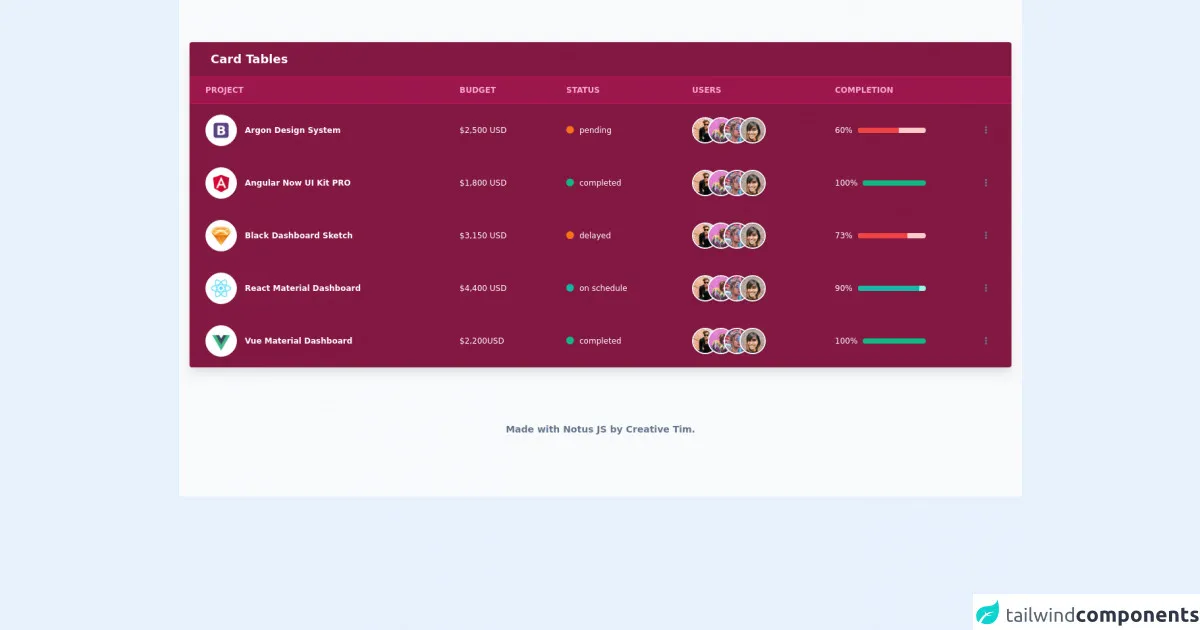The height and width of the screenshot is (630, 1200).
Task: Click teal on schedule status dot
Action: (570, 288)
